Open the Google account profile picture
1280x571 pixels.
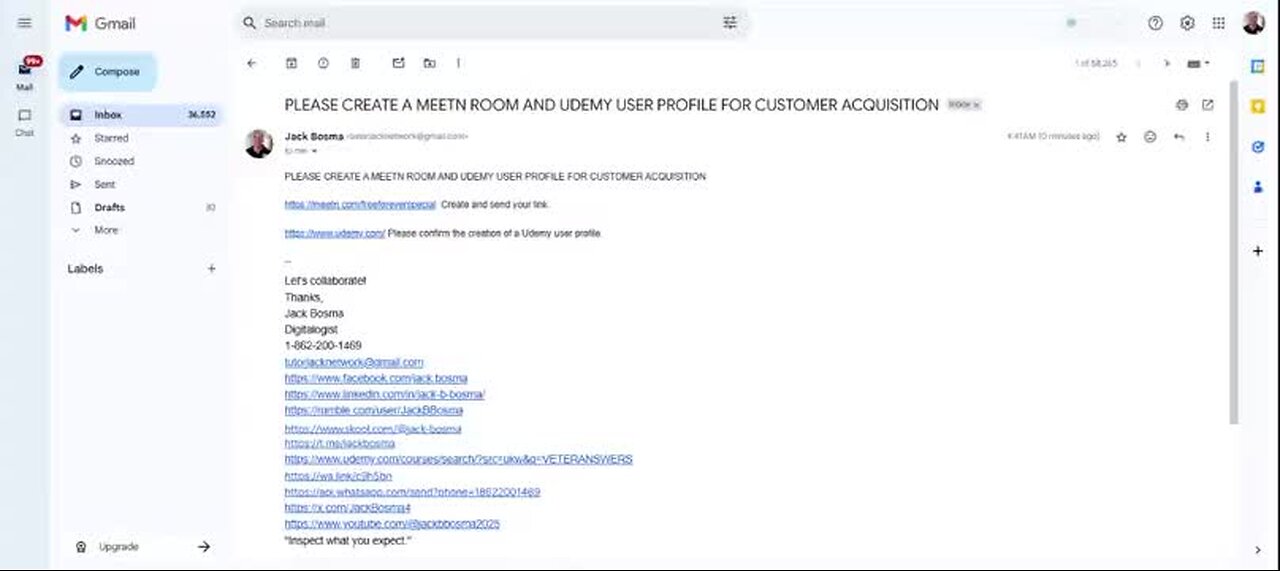(1254, 23)
